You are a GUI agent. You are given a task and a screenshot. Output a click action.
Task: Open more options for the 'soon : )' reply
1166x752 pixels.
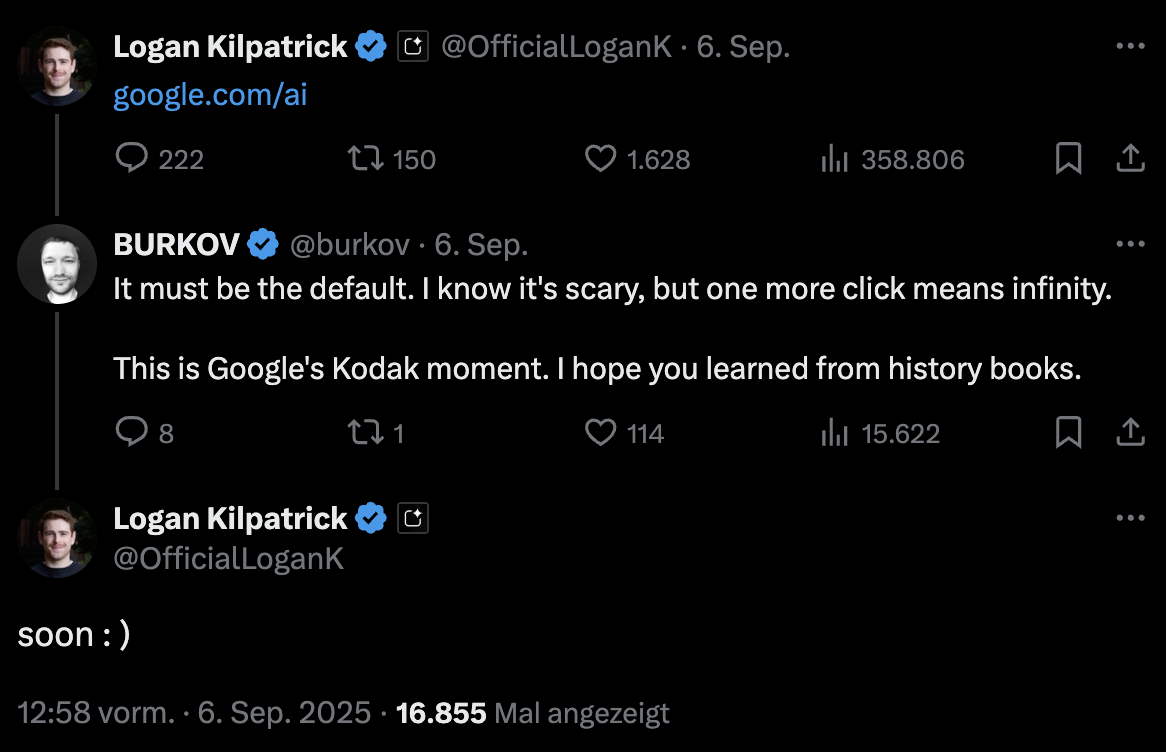point(1130,517)
